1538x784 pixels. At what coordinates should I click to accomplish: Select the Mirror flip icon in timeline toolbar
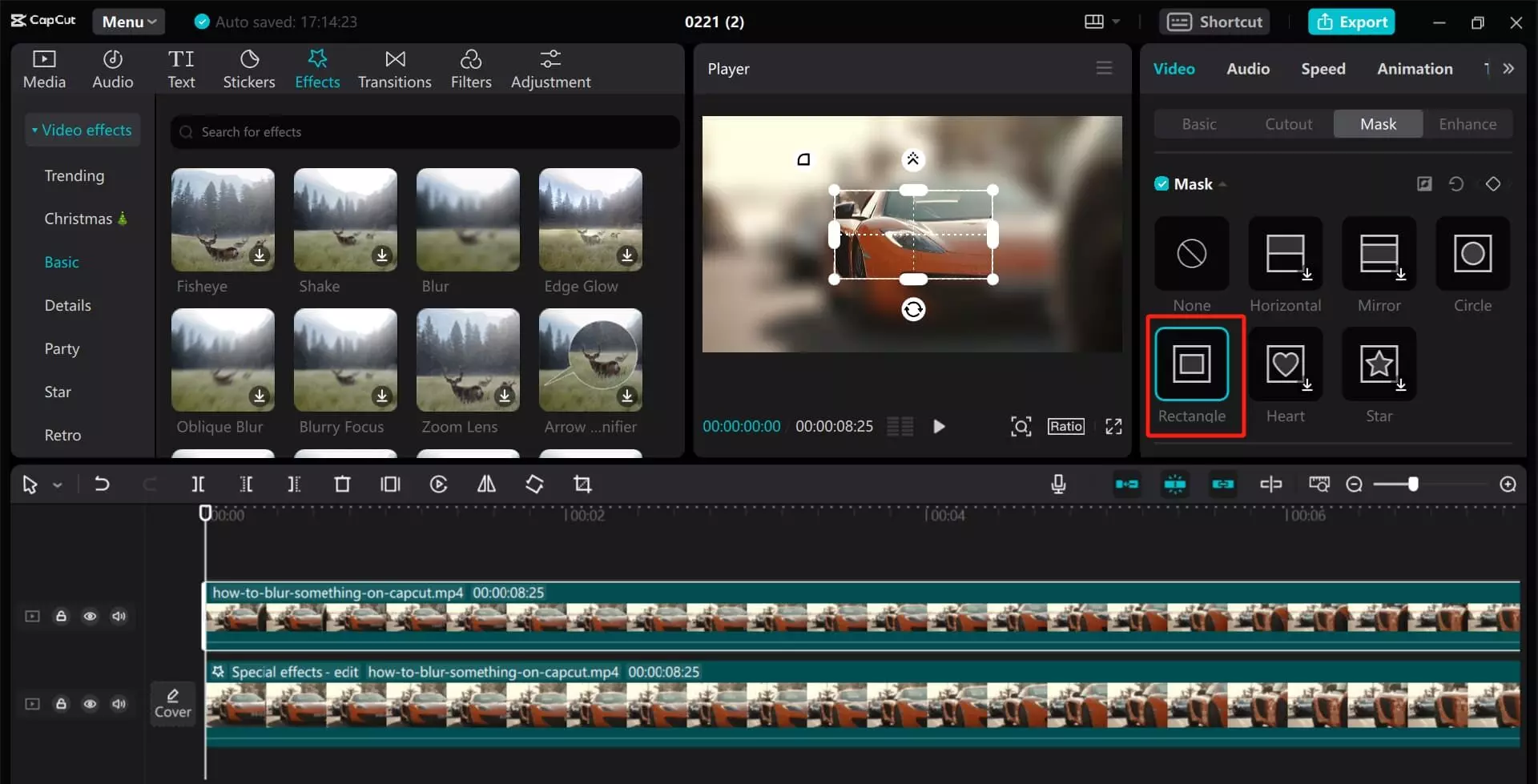pyautogui.click(x=486, y=484)
